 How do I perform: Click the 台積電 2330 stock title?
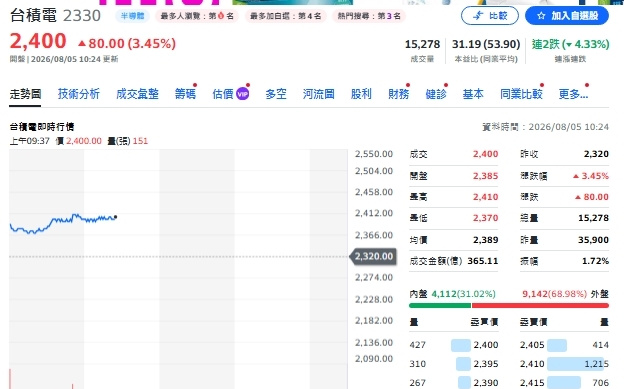point(55,16)
